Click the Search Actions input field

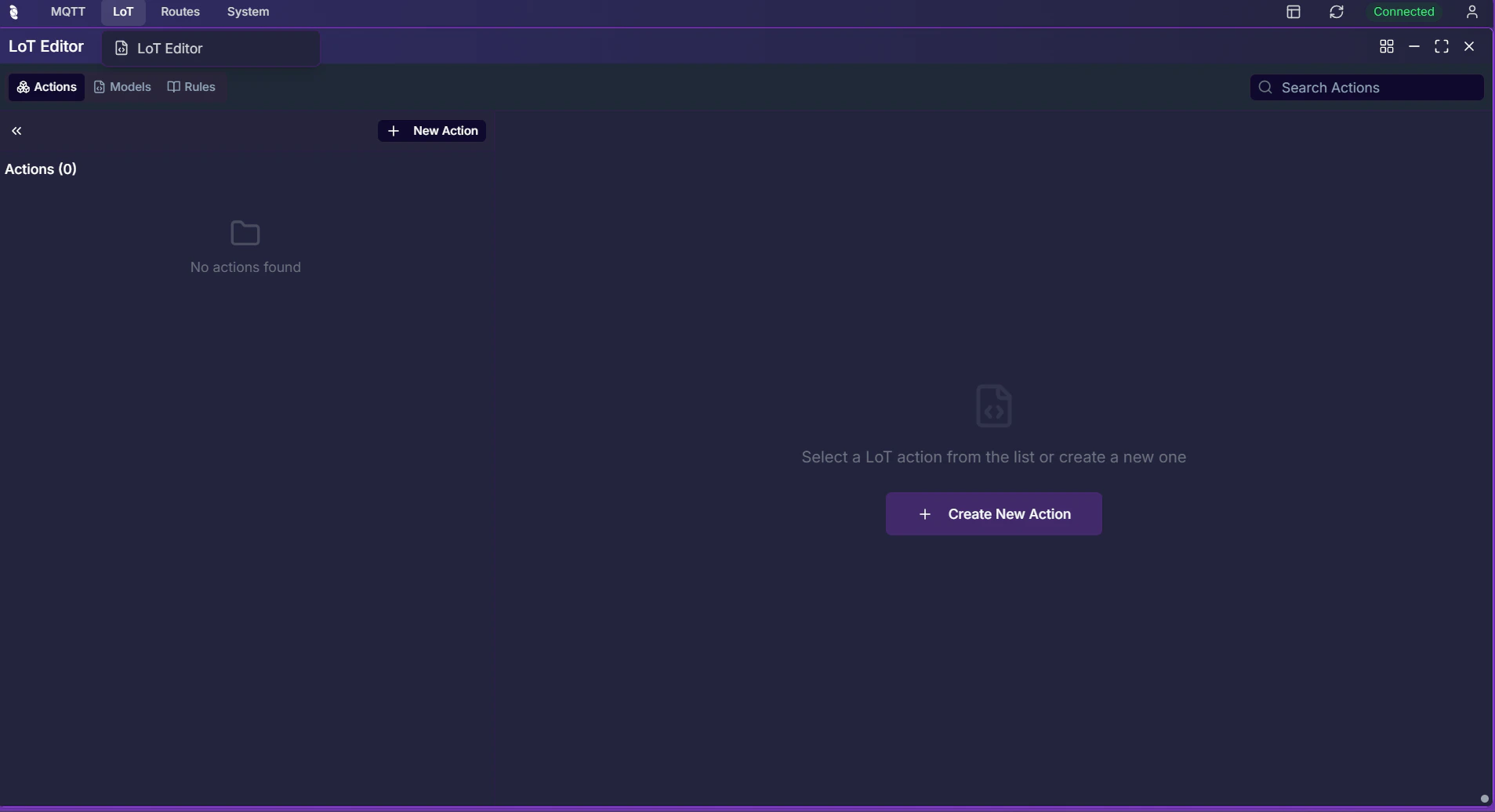coord(1366,88)
